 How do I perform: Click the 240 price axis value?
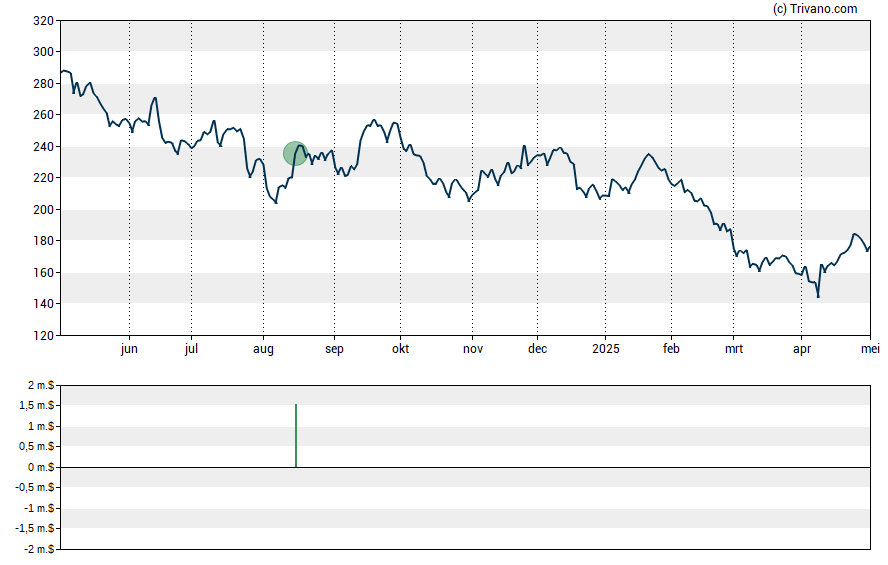coord(44,147)
